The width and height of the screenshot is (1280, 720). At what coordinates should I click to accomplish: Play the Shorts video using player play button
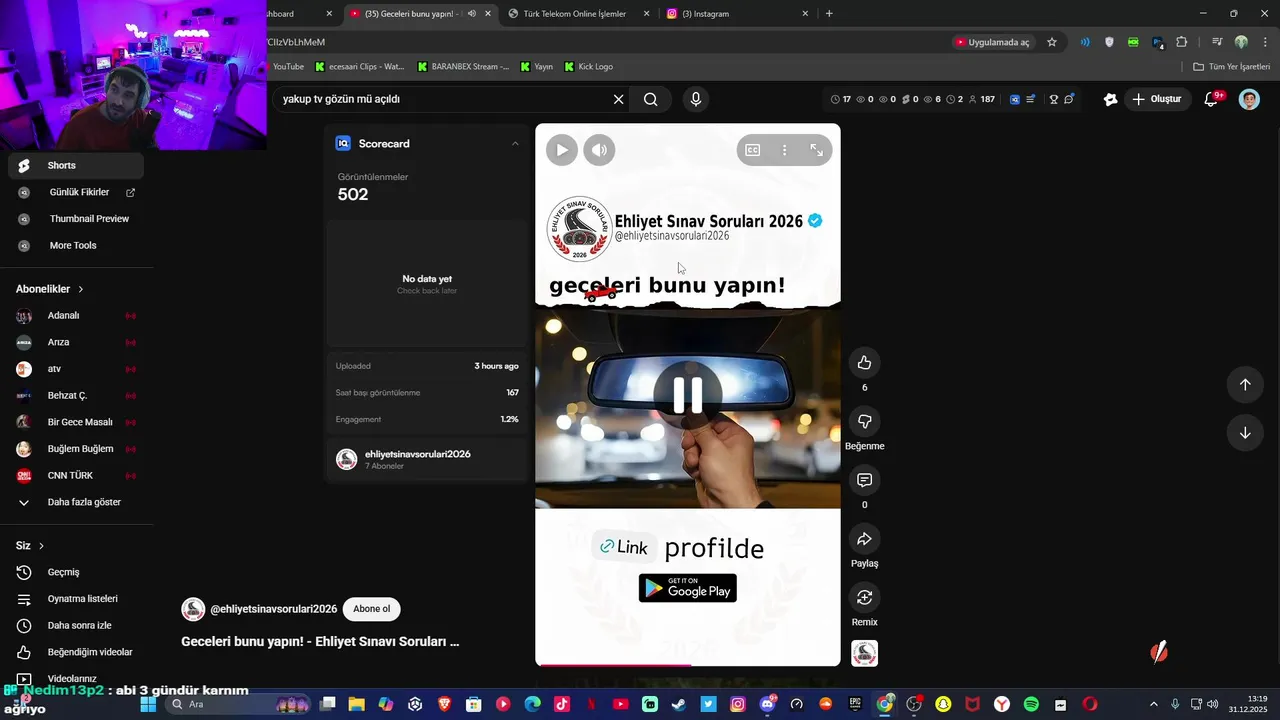pos(562,150)
